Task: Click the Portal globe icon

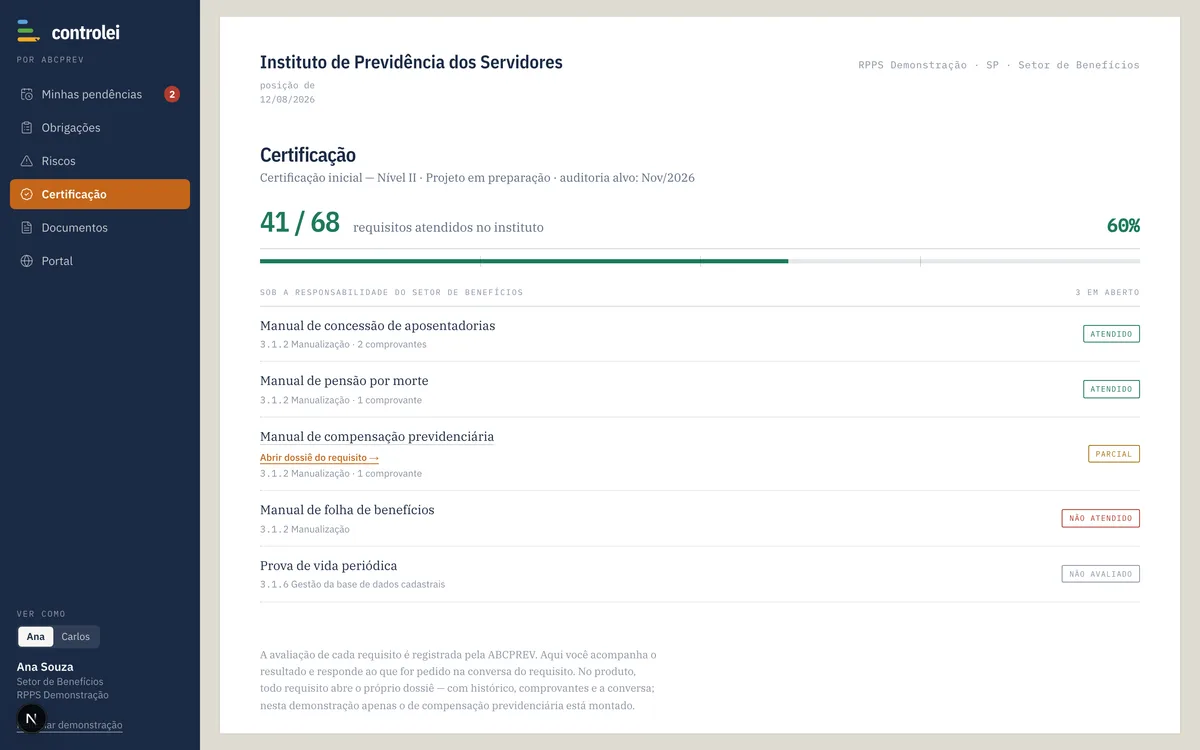Action: click(27, 261)
